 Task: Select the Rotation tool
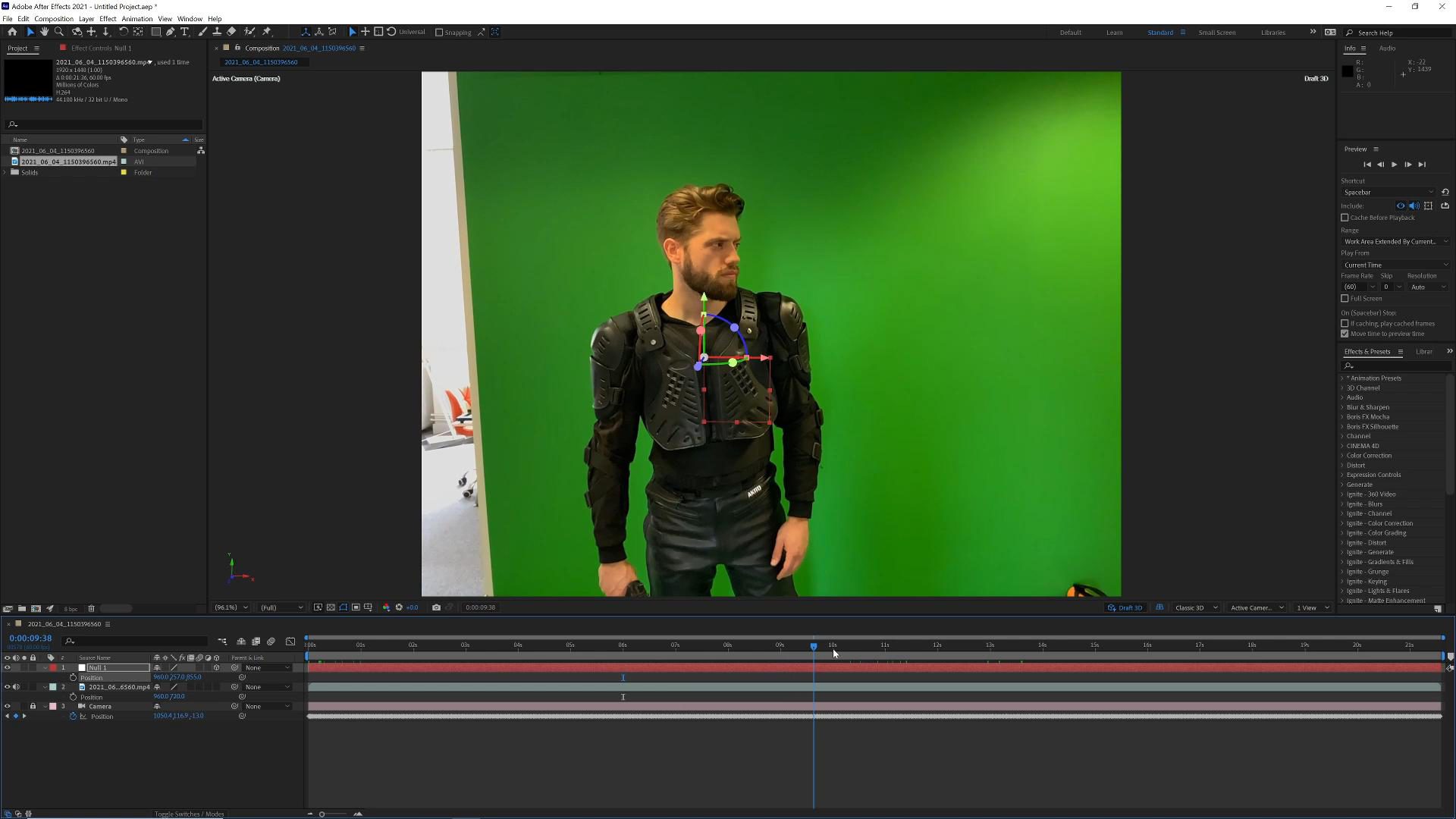point(123,32)
